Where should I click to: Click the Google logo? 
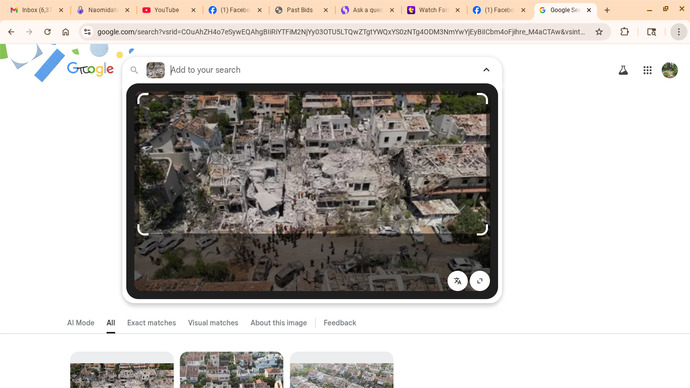[90, 69]
